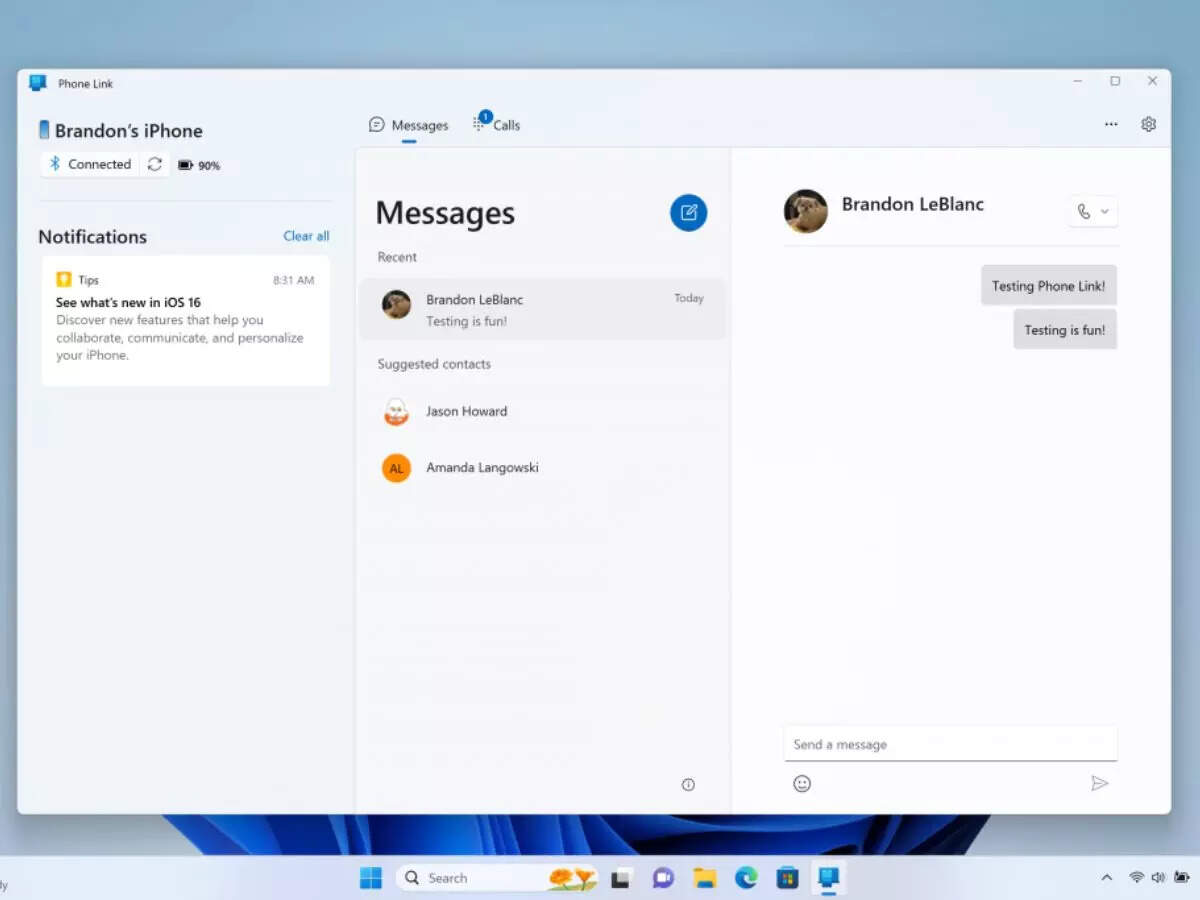Click the send message arrow icon
Image resolution: width=1200 pixels, height=900 pixels.
click(1100, 783)
